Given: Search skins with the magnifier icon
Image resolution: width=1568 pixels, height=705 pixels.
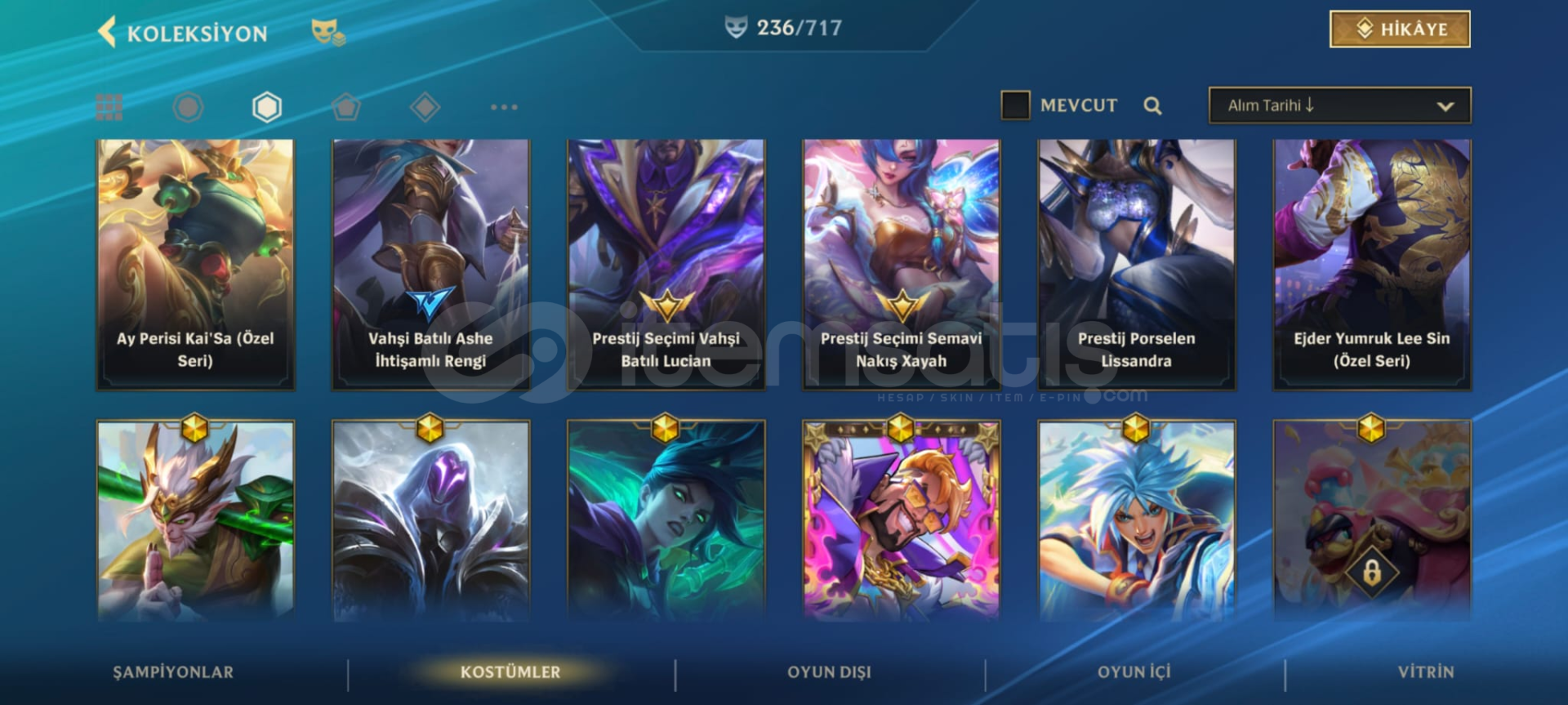Looking at the screenshot, I should click(x=1152, y=105).
